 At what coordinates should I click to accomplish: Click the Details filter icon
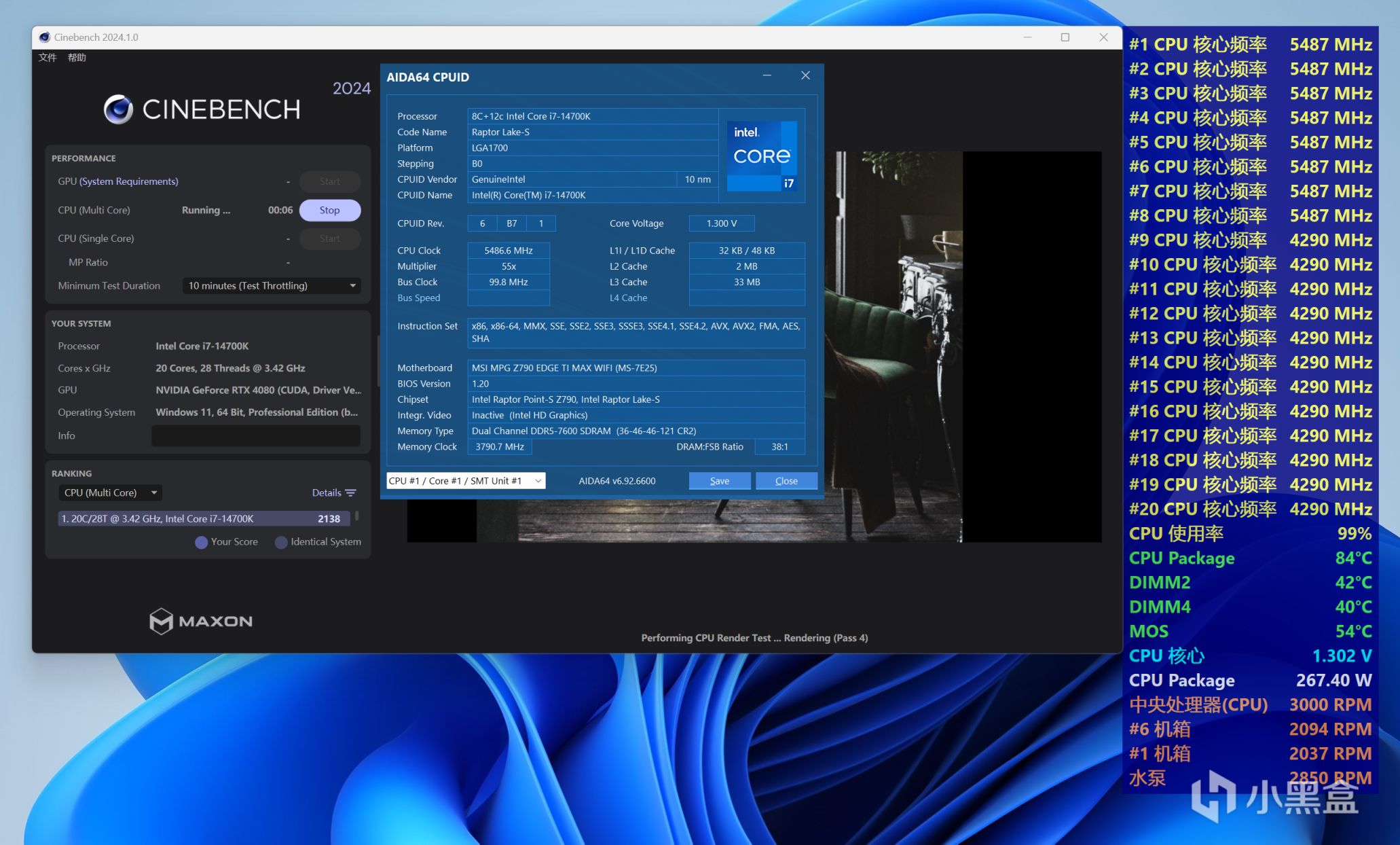pyautogui.click(x=350, y=492)
